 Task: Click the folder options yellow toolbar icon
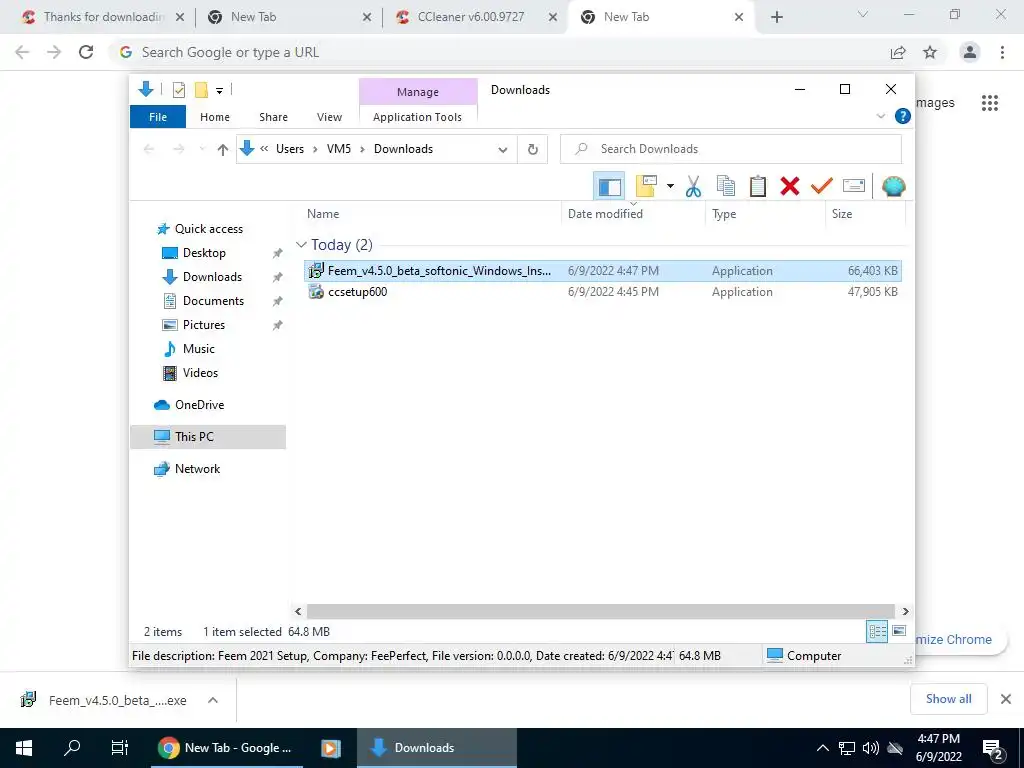(646, 186)
